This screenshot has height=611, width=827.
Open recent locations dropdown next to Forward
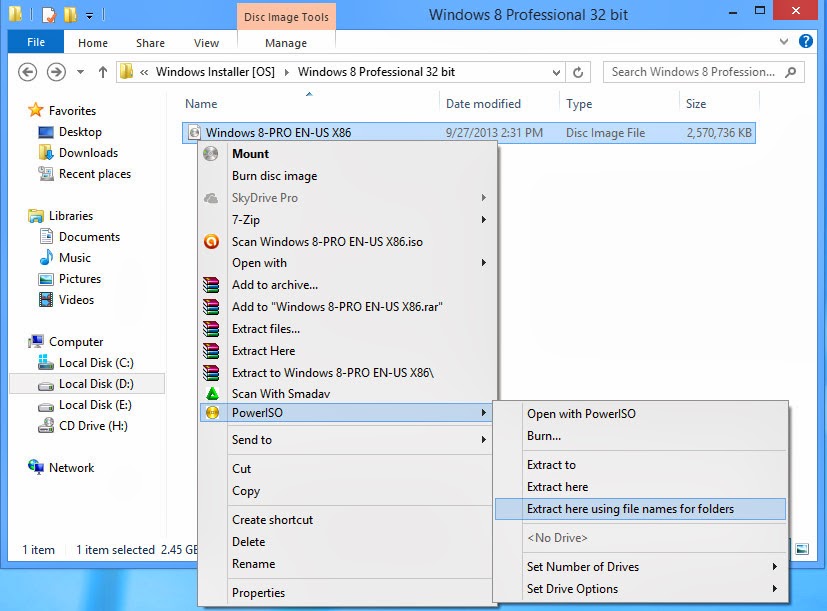click(80, 72)
